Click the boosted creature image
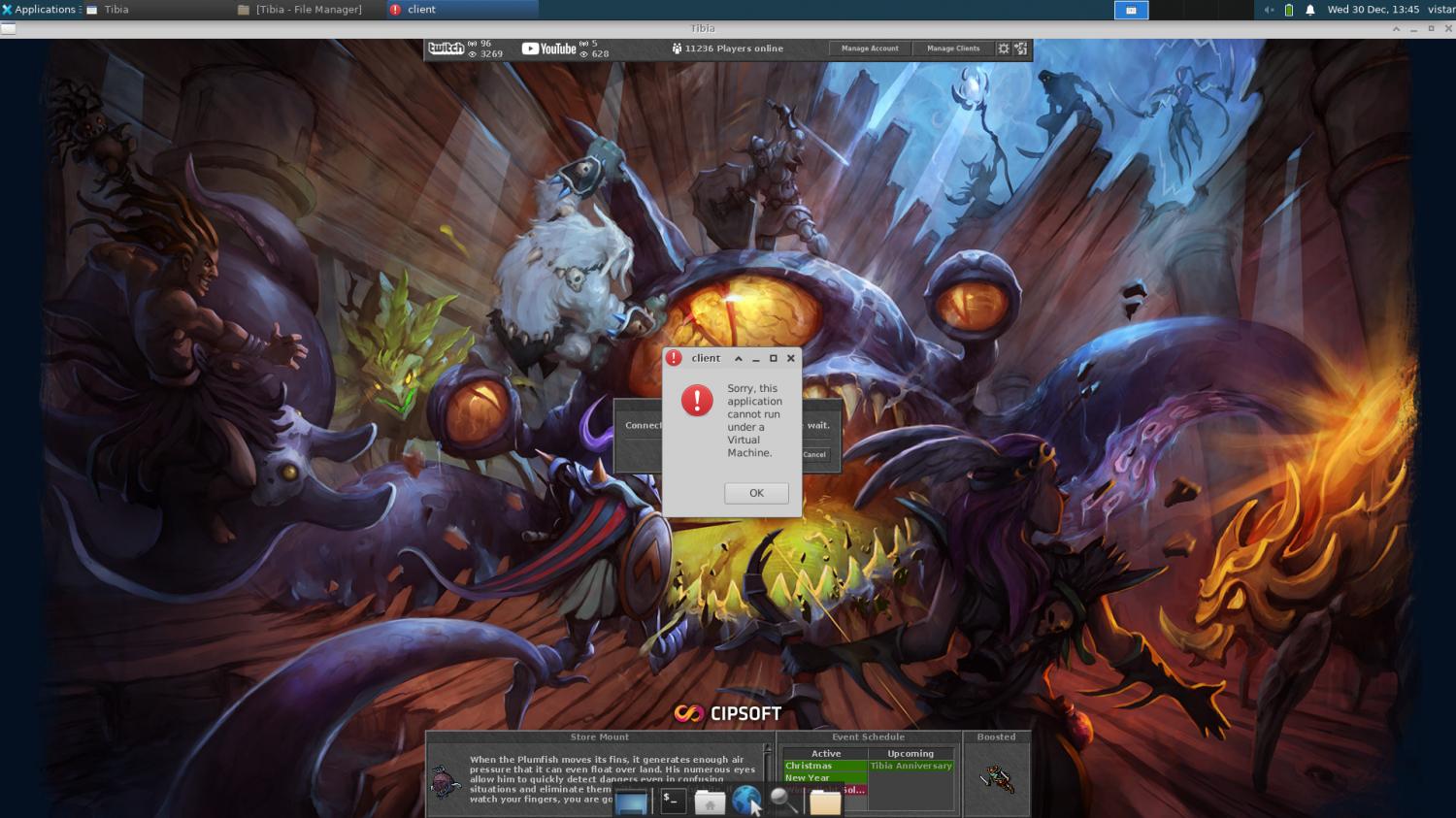The image size is (1456, 818). coord(996,778)
